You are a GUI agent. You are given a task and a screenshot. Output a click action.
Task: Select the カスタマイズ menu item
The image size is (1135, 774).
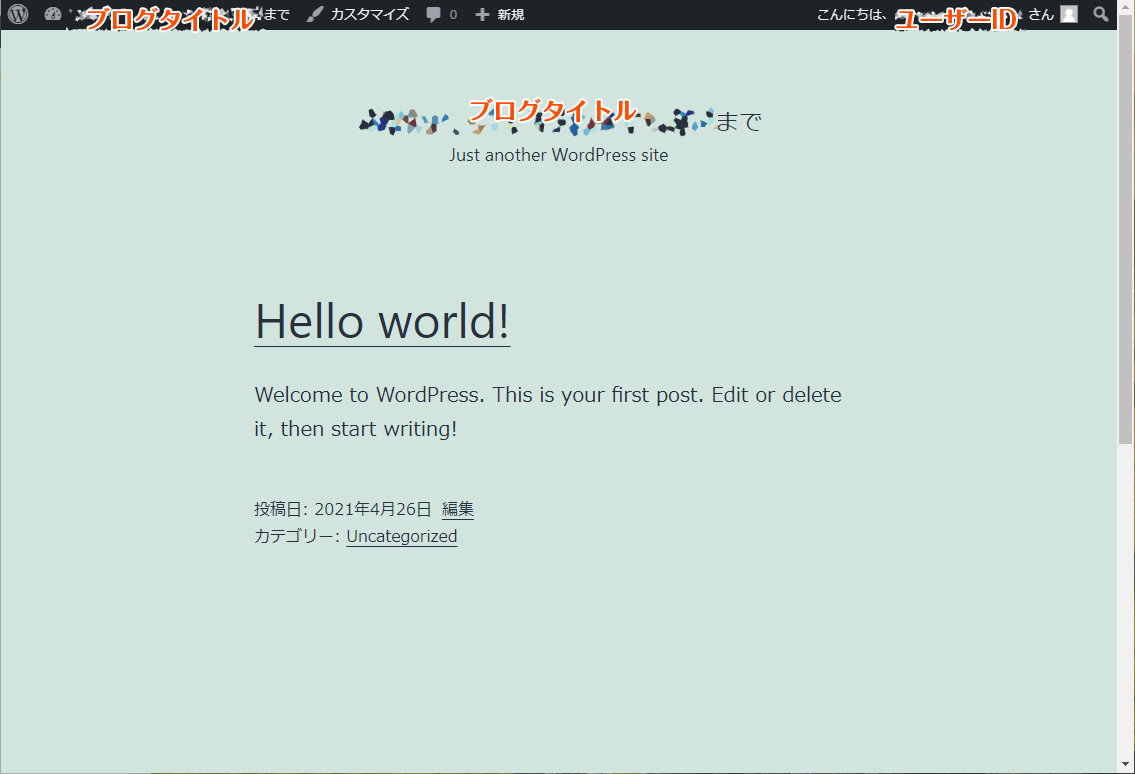(369, 14)
